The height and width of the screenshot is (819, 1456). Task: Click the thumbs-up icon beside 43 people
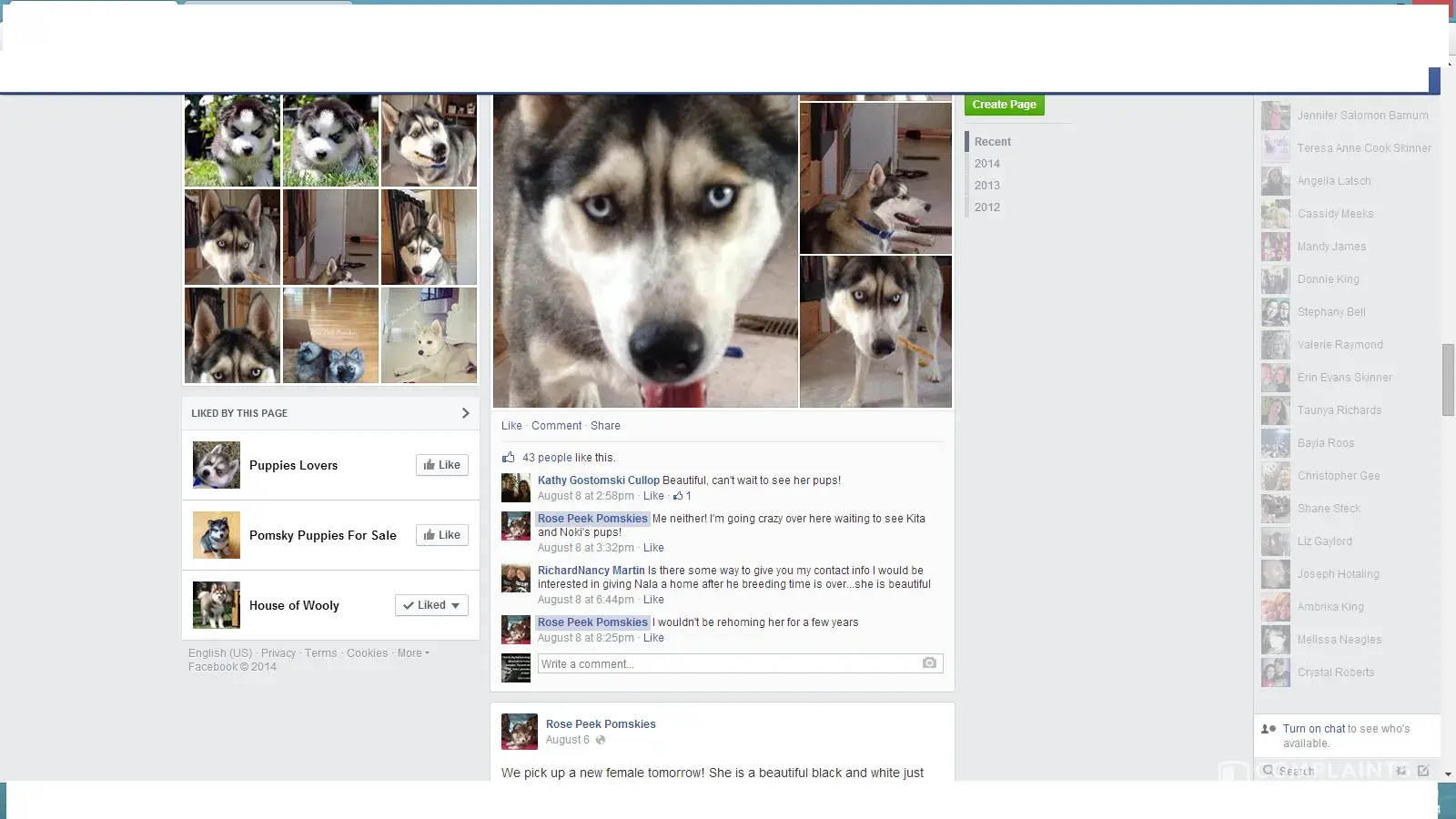tap(509, 458)
